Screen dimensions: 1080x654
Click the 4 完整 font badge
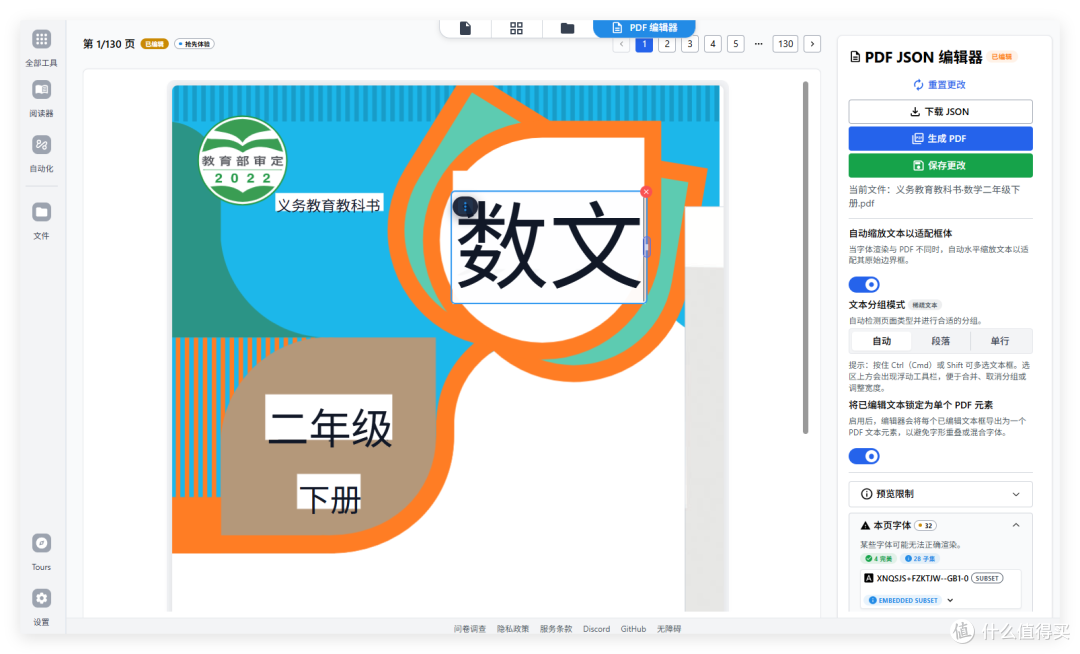click(x=879, y=558)
